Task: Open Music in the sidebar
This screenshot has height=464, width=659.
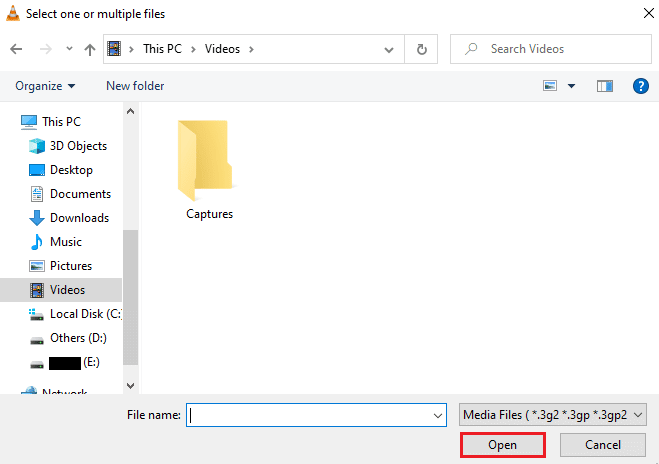Action: tap(66, 242)
